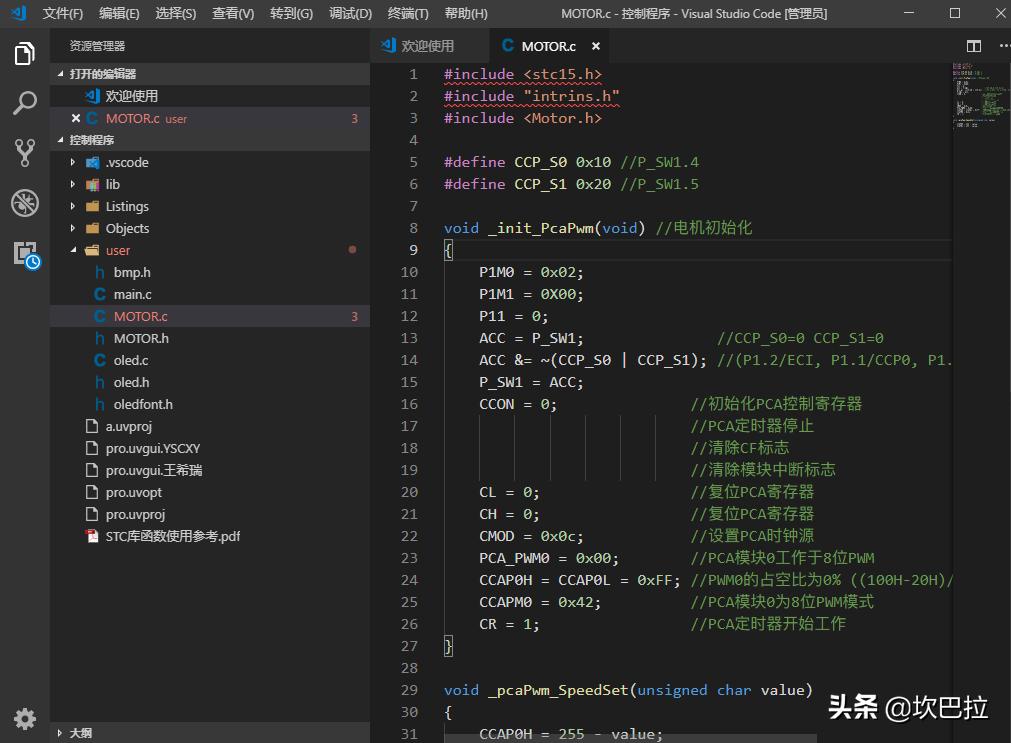Open main.c in the file tree
This screenshot has width=1011, height=743.
point(132,294)
